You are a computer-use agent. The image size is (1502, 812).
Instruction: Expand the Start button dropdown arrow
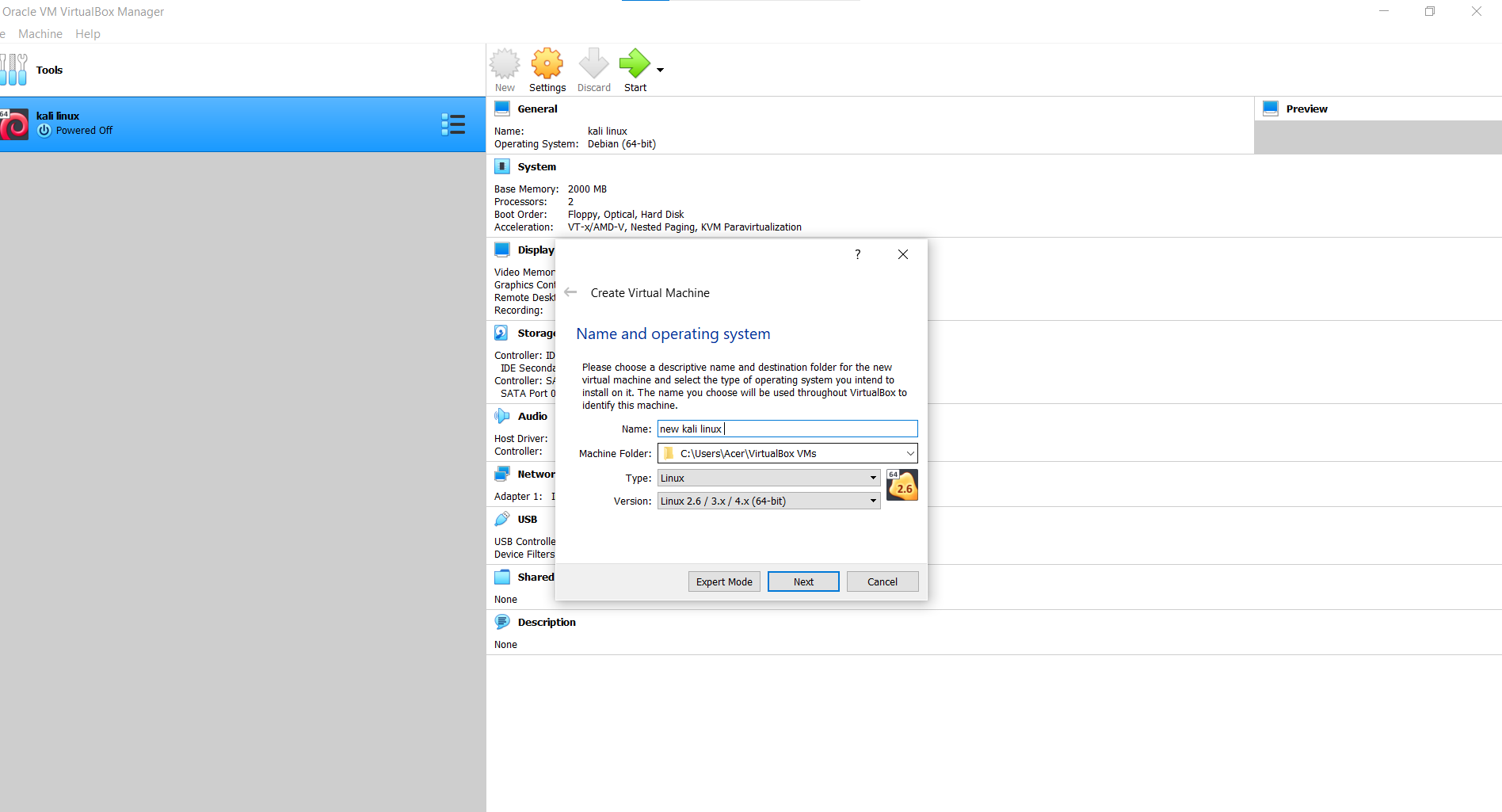[x=660, y=70]
